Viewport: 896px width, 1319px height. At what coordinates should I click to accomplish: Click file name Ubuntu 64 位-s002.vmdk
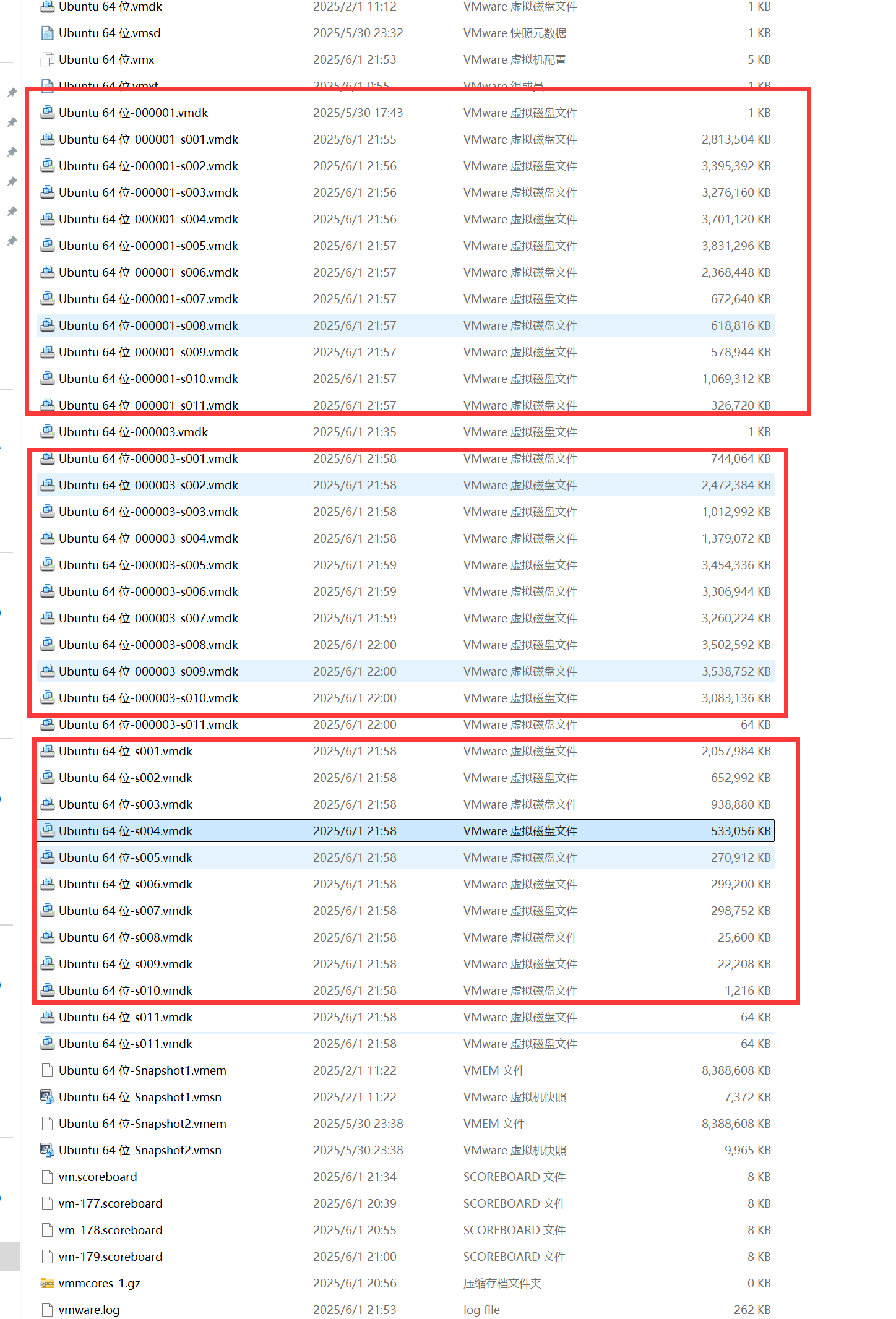coord(126,778)
